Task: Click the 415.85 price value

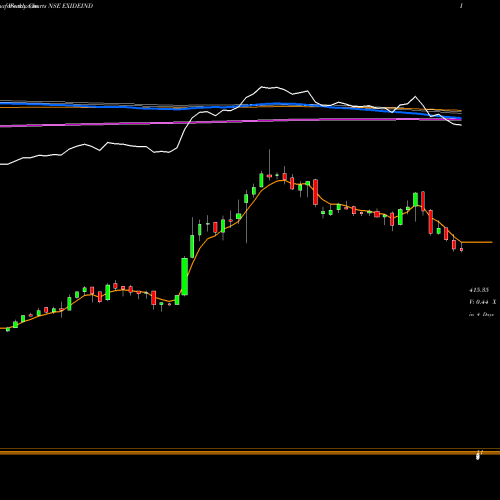Action: click(x=479, y=290)
